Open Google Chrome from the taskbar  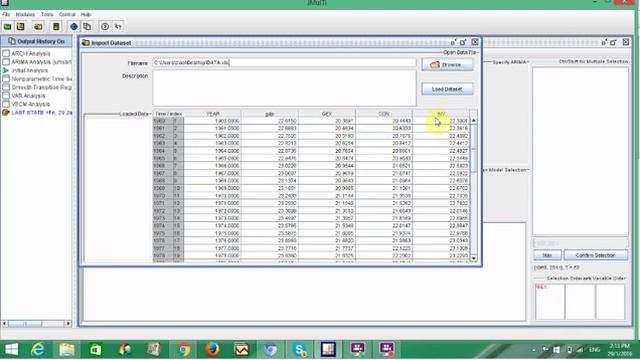click(x=183, y=349)
